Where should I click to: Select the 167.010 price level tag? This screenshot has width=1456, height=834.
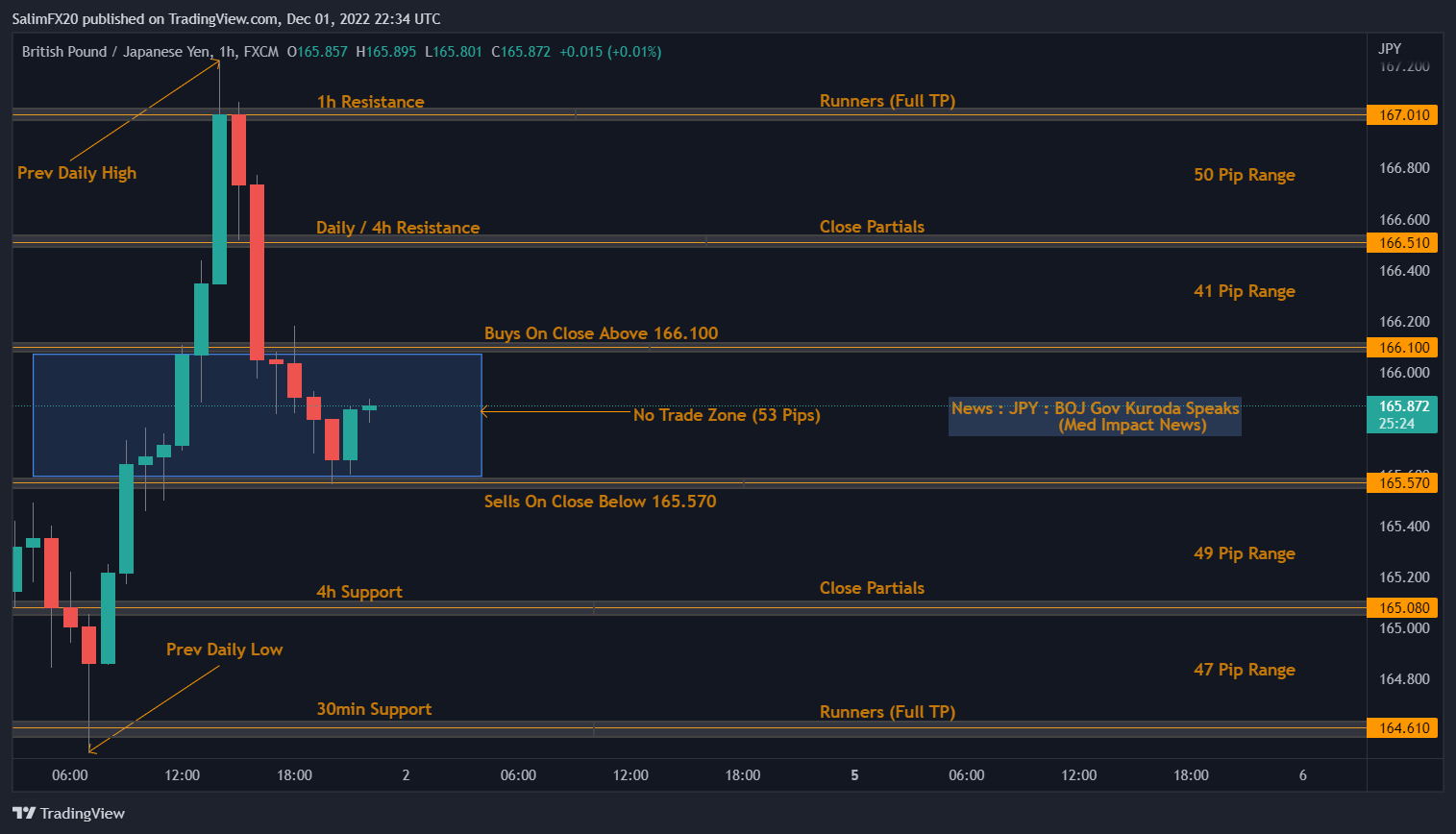pos(1404,115)
